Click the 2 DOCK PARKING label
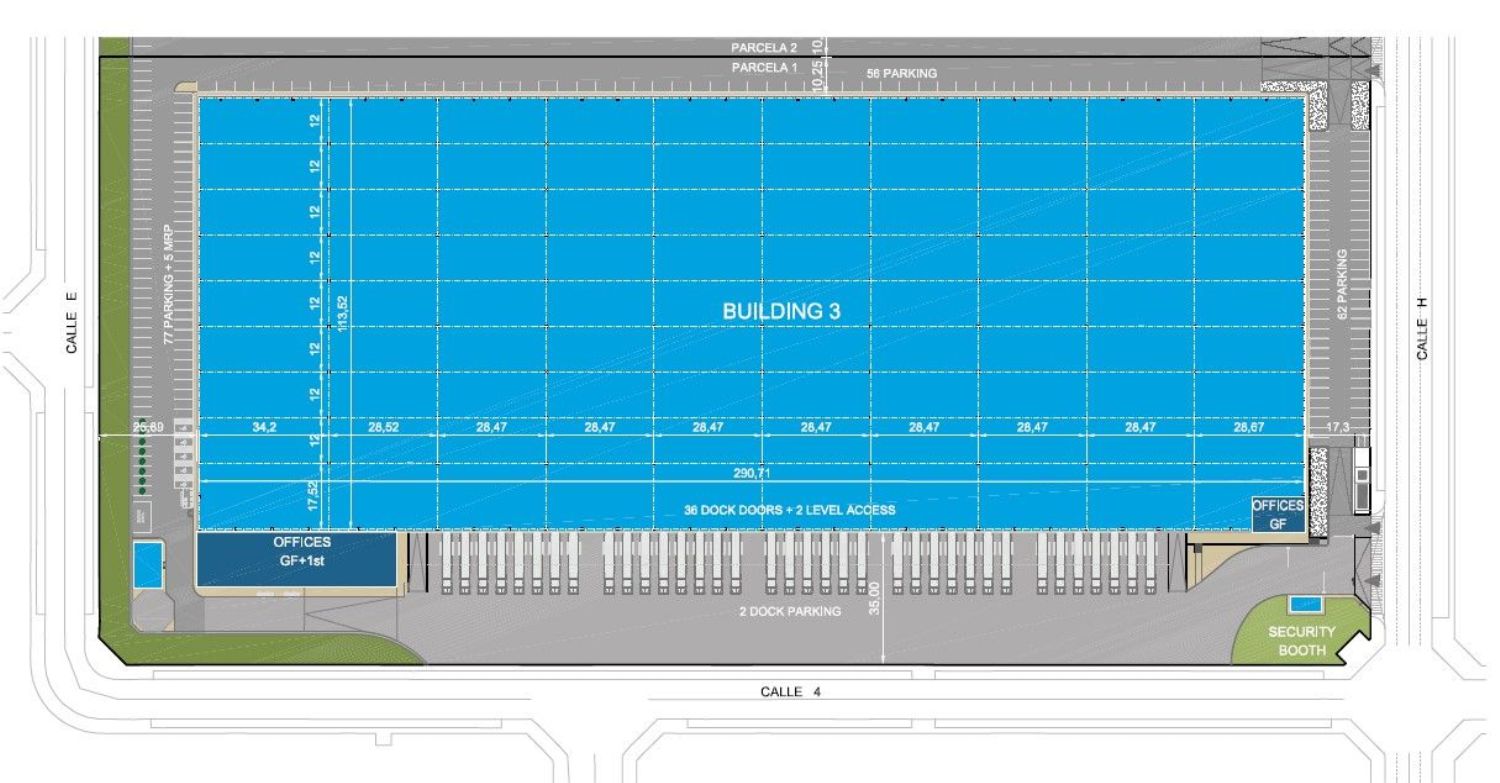Viewport: 1500px width, 783px height. (789, 612)
